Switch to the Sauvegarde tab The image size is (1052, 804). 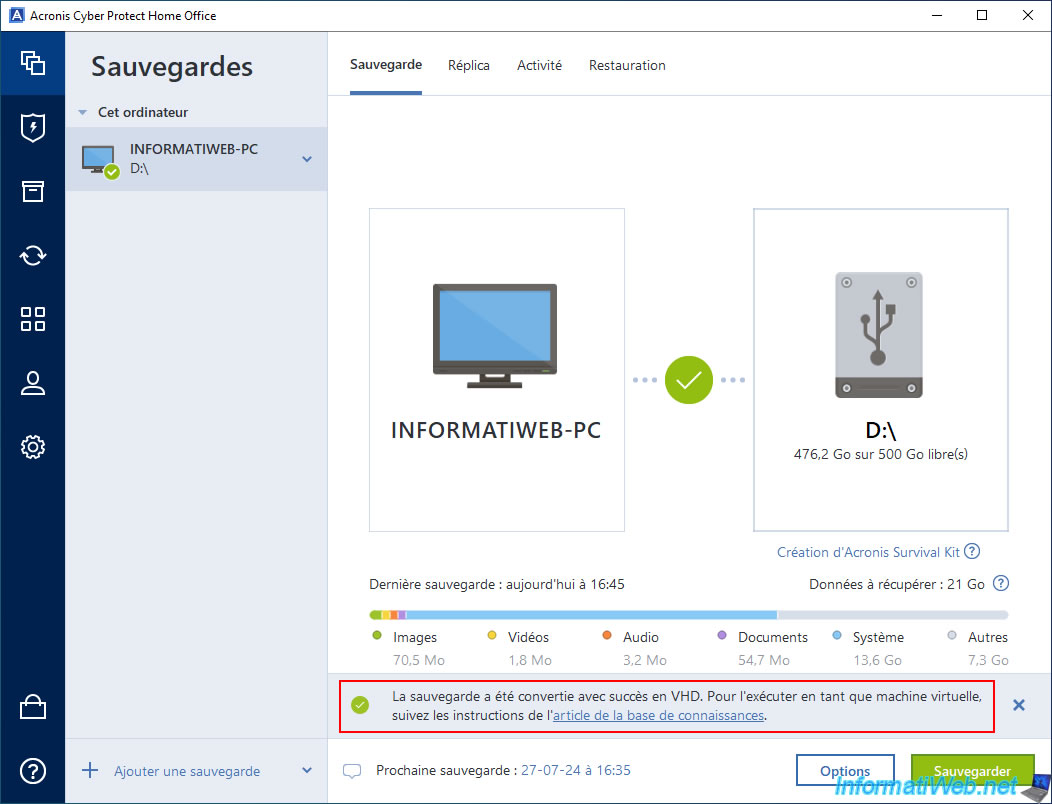pos(386,65)
